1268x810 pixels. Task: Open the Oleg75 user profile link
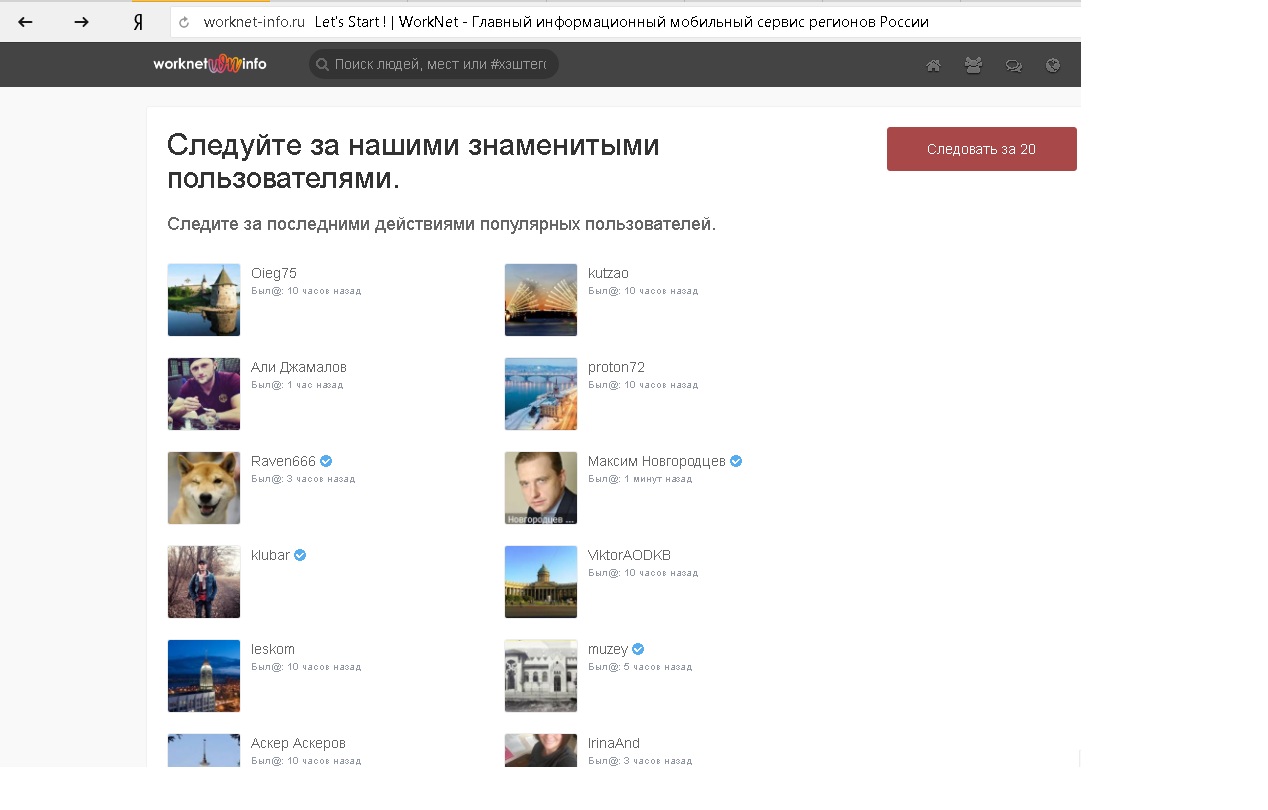pos(273,273)
